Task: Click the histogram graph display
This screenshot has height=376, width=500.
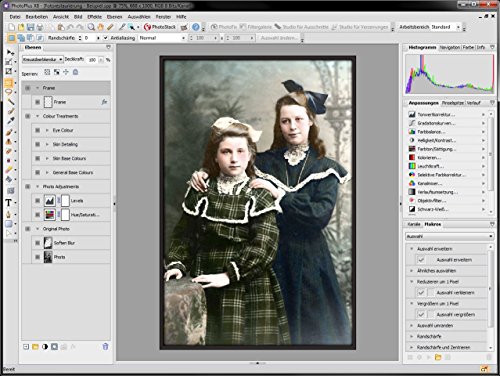Action: pyautogui.click(x=449, y=74)
